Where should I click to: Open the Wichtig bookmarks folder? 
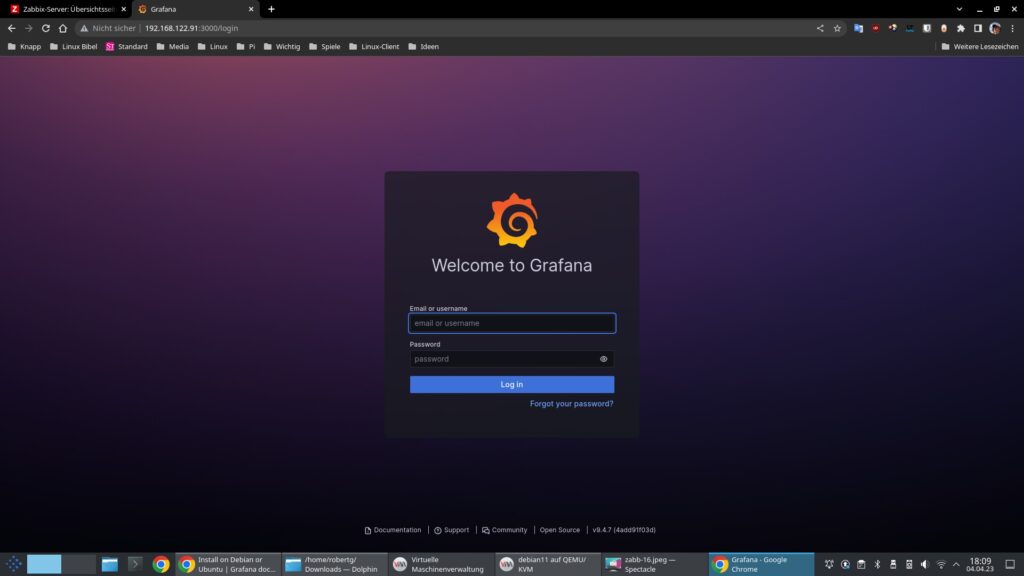point(281,46)
